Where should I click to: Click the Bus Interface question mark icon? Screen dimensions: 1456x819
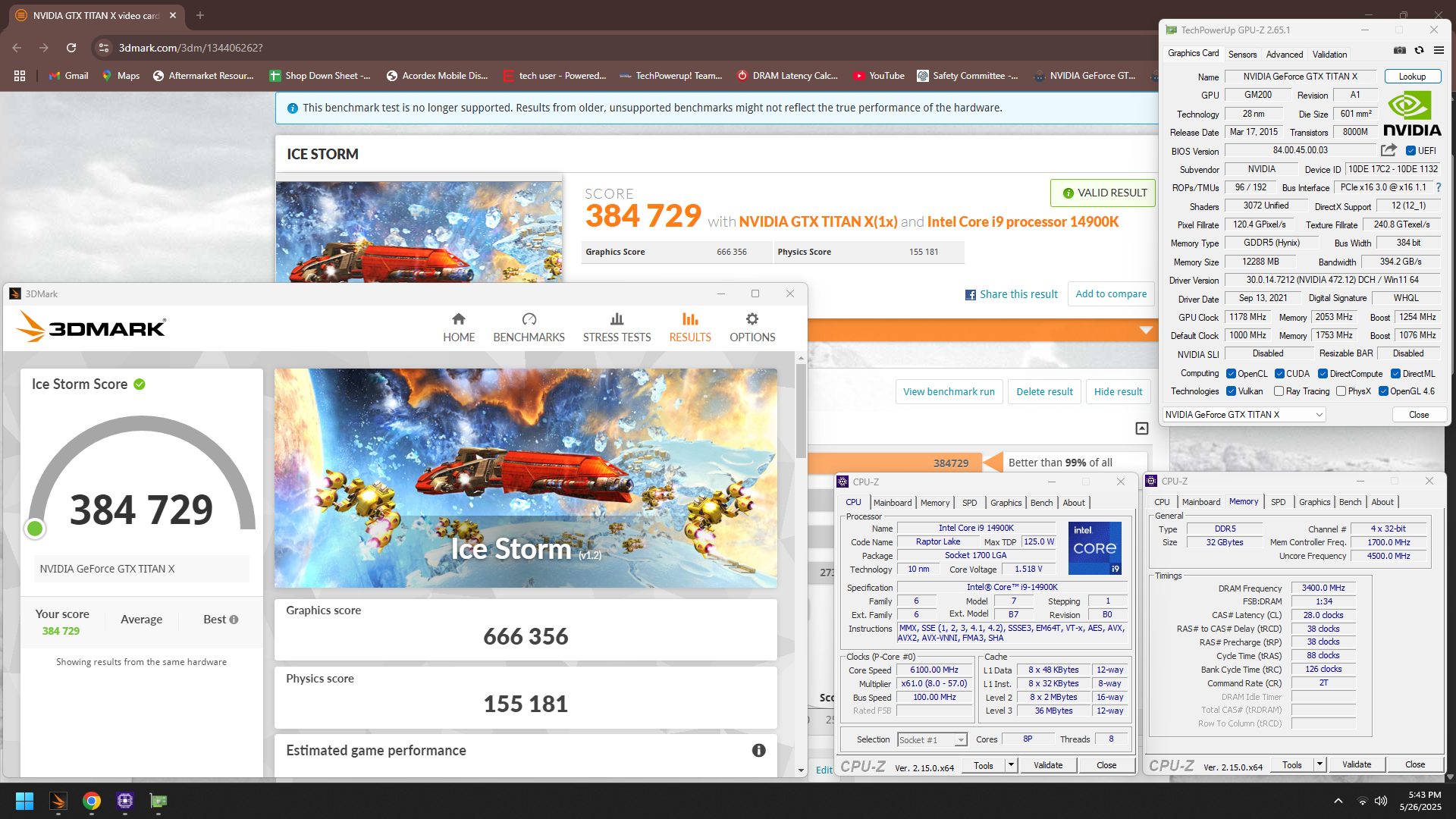(1438, 187)
